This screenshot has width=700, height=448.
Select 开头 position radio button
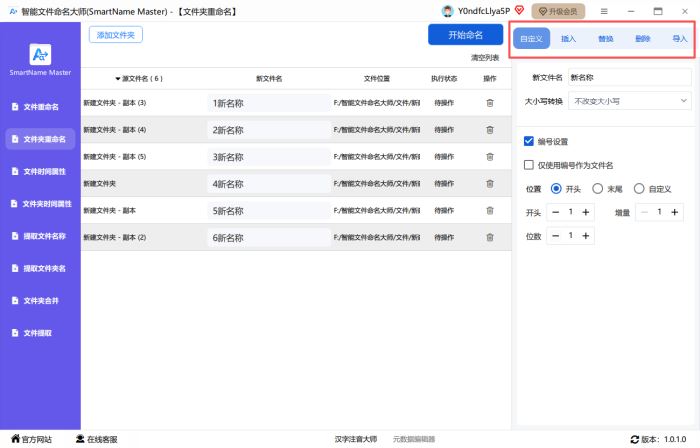coord(556,189)
